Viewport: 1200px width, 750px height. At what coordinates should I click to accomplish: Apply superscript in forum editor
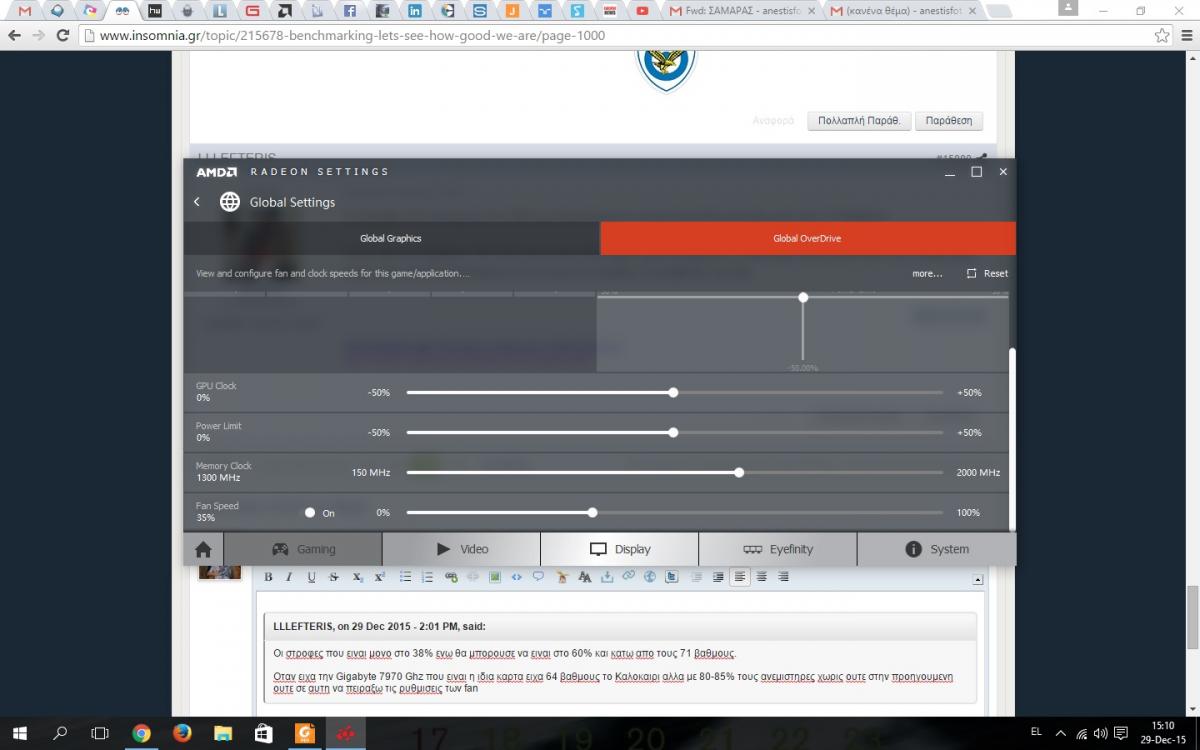pyautogui.click(x=380, y=577)
